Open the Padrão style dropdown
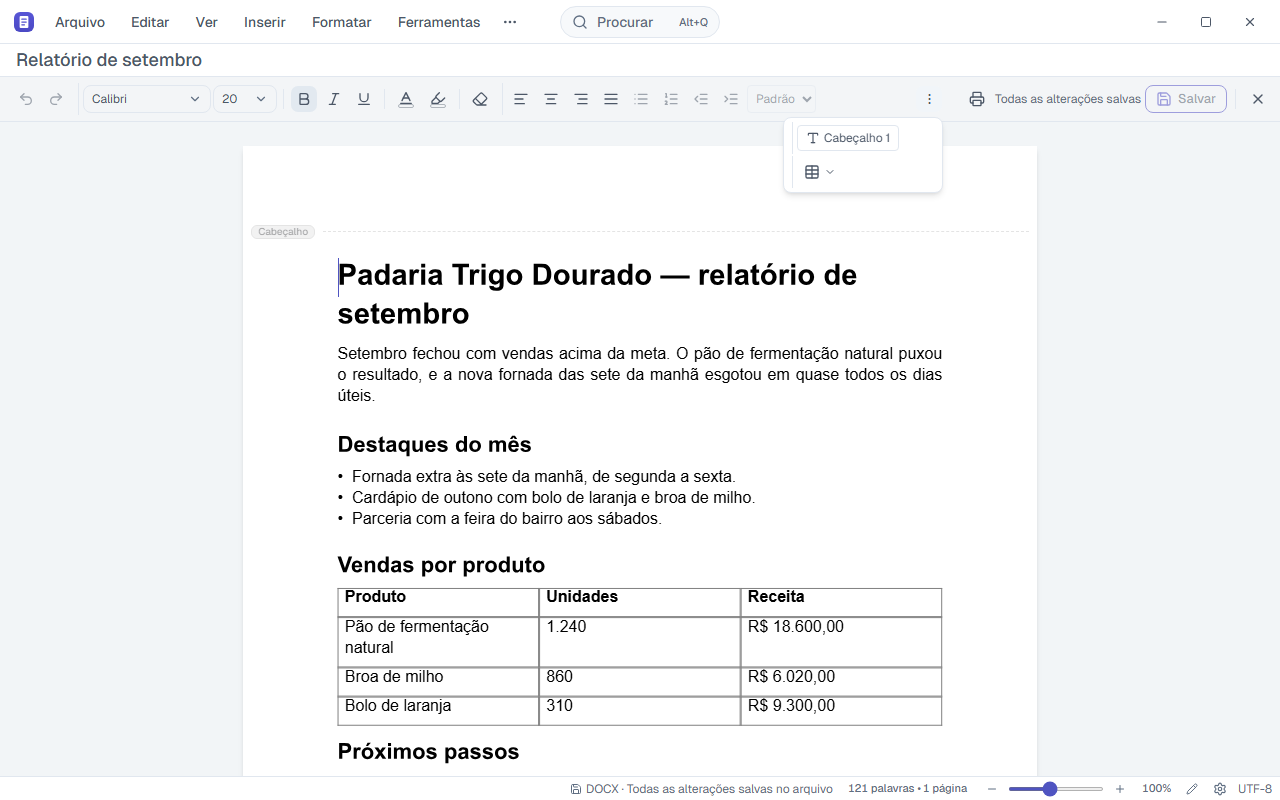 click(782, 99)
